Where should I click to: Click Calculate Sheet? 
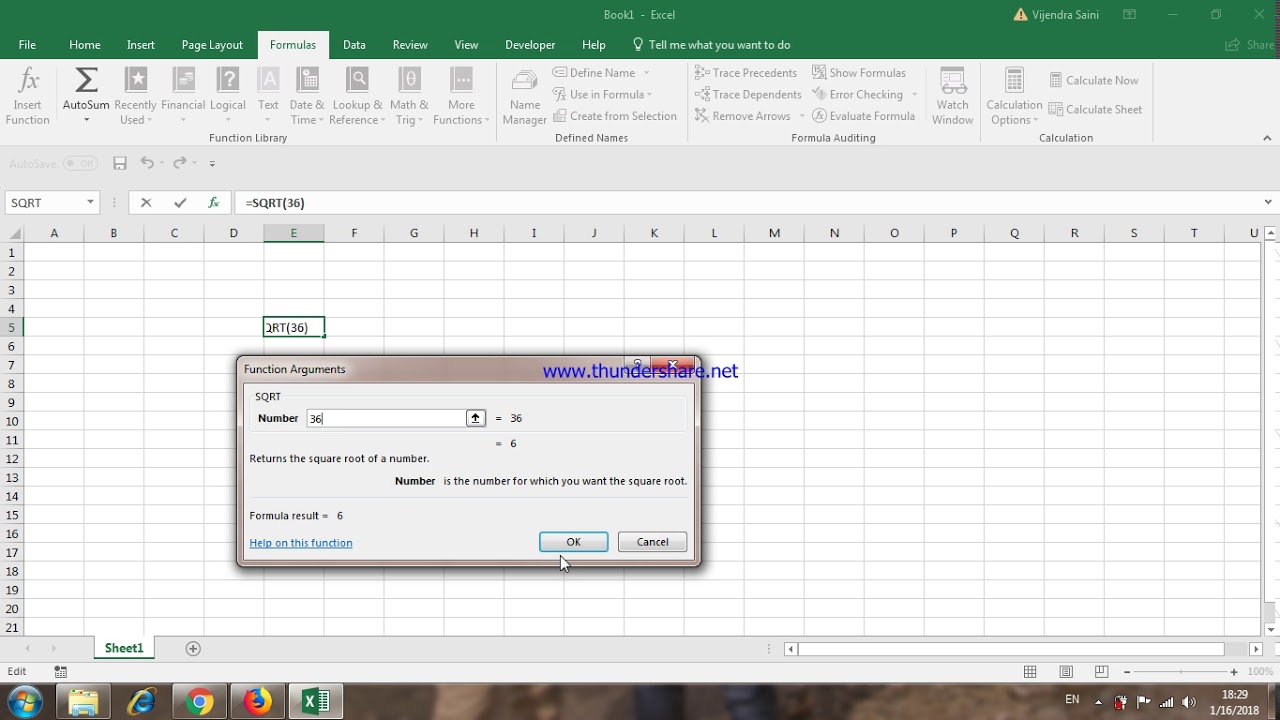(1095, 109)
